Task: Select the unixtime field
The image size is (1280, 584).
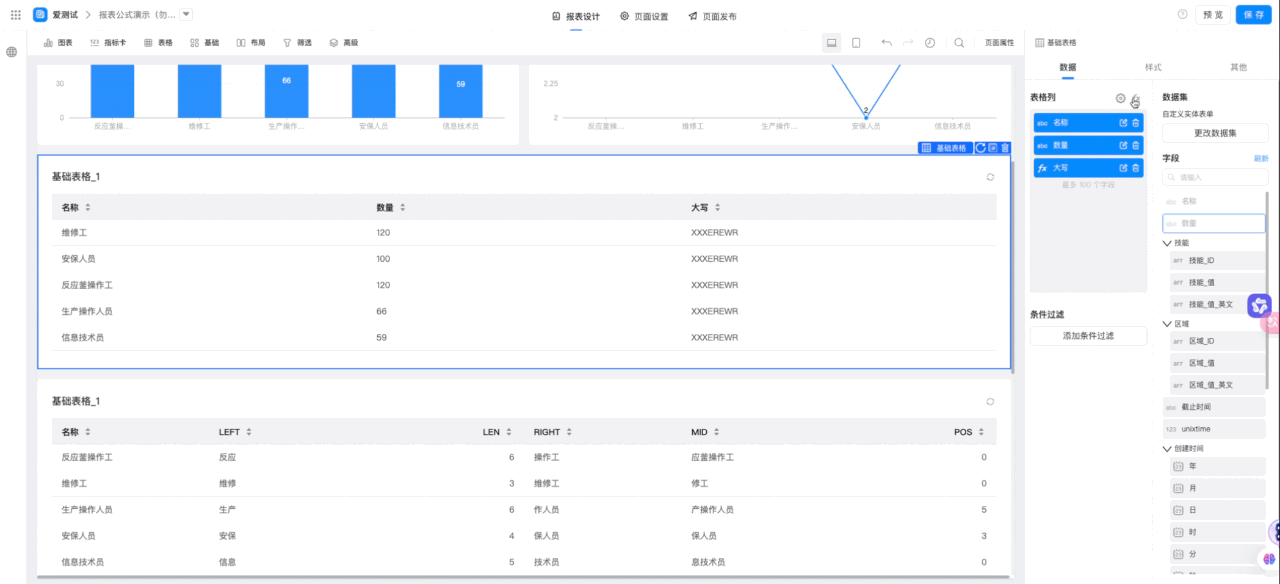Action: 1215,429
